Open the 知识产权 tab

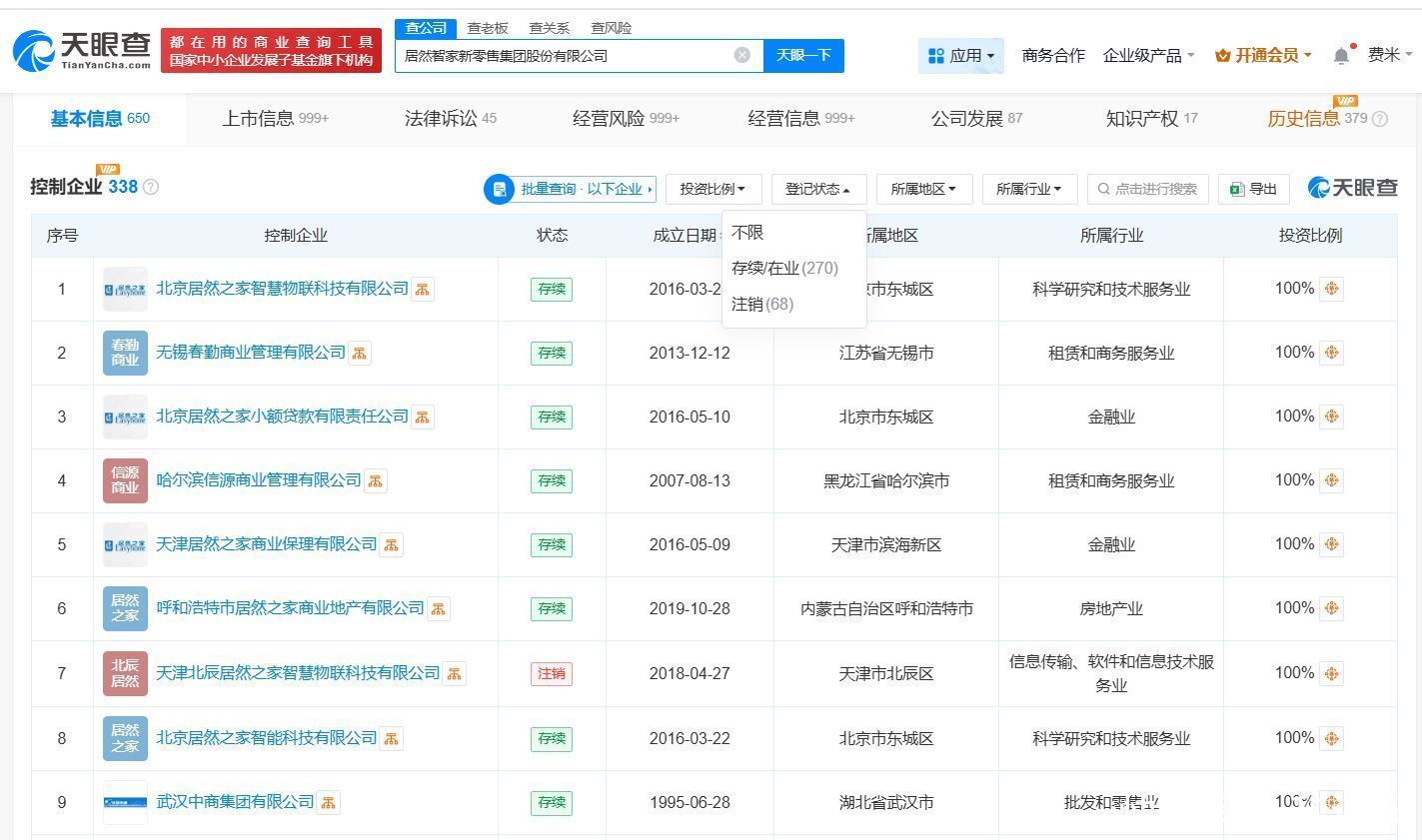(x=1151, y=118)
